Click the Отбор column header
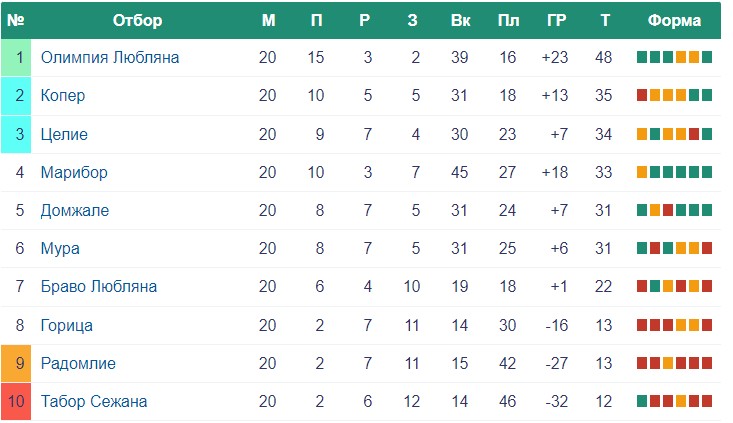 [x=137, y=21]
